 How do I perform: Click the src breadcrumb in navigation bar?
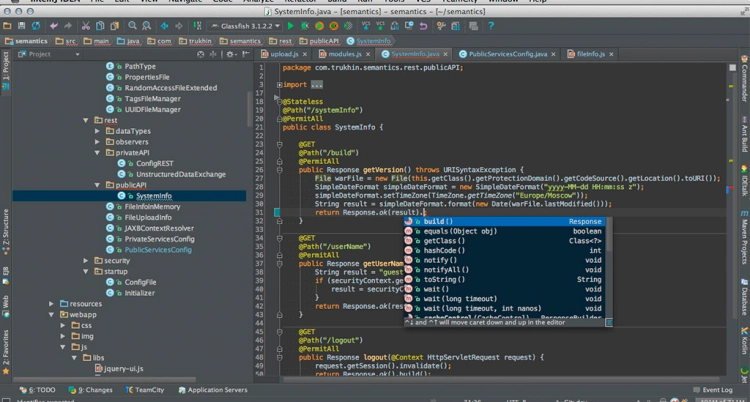66,41
